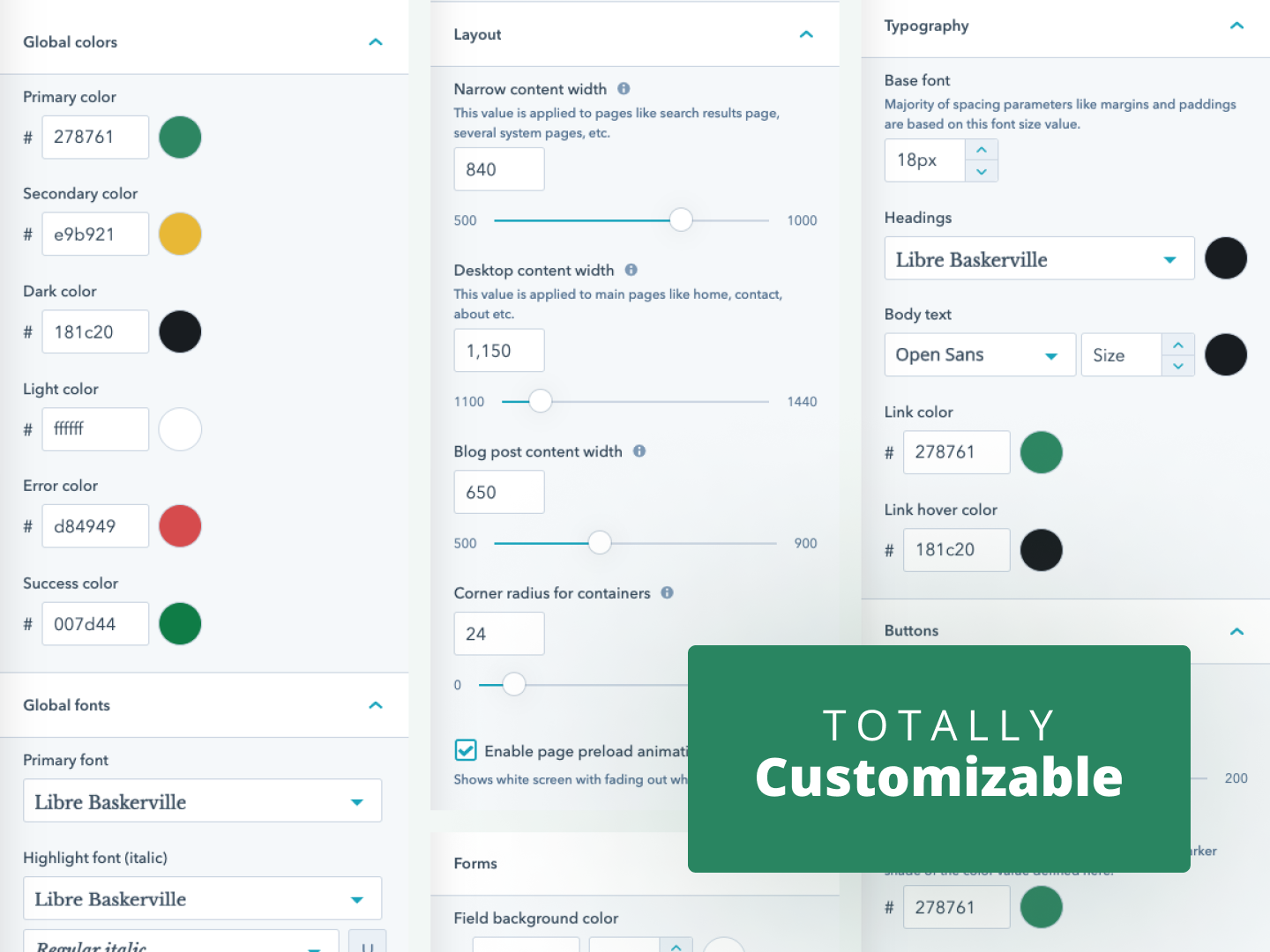Open the Primary font dropdown under Global fonts

coord(357,801)
